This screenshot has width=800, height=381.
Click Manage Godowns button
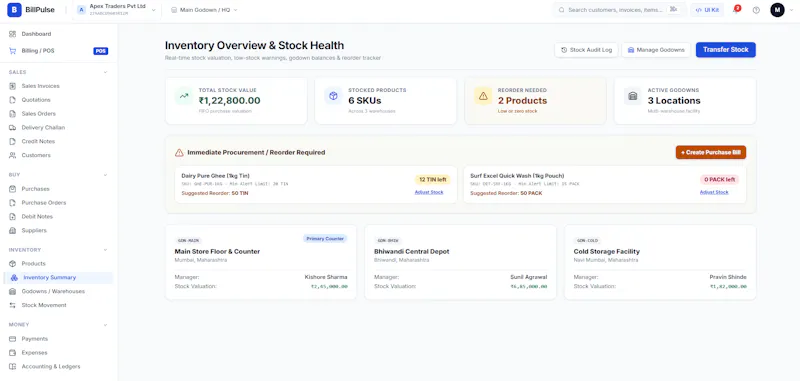pyautogui.click(x=656, y=50)
